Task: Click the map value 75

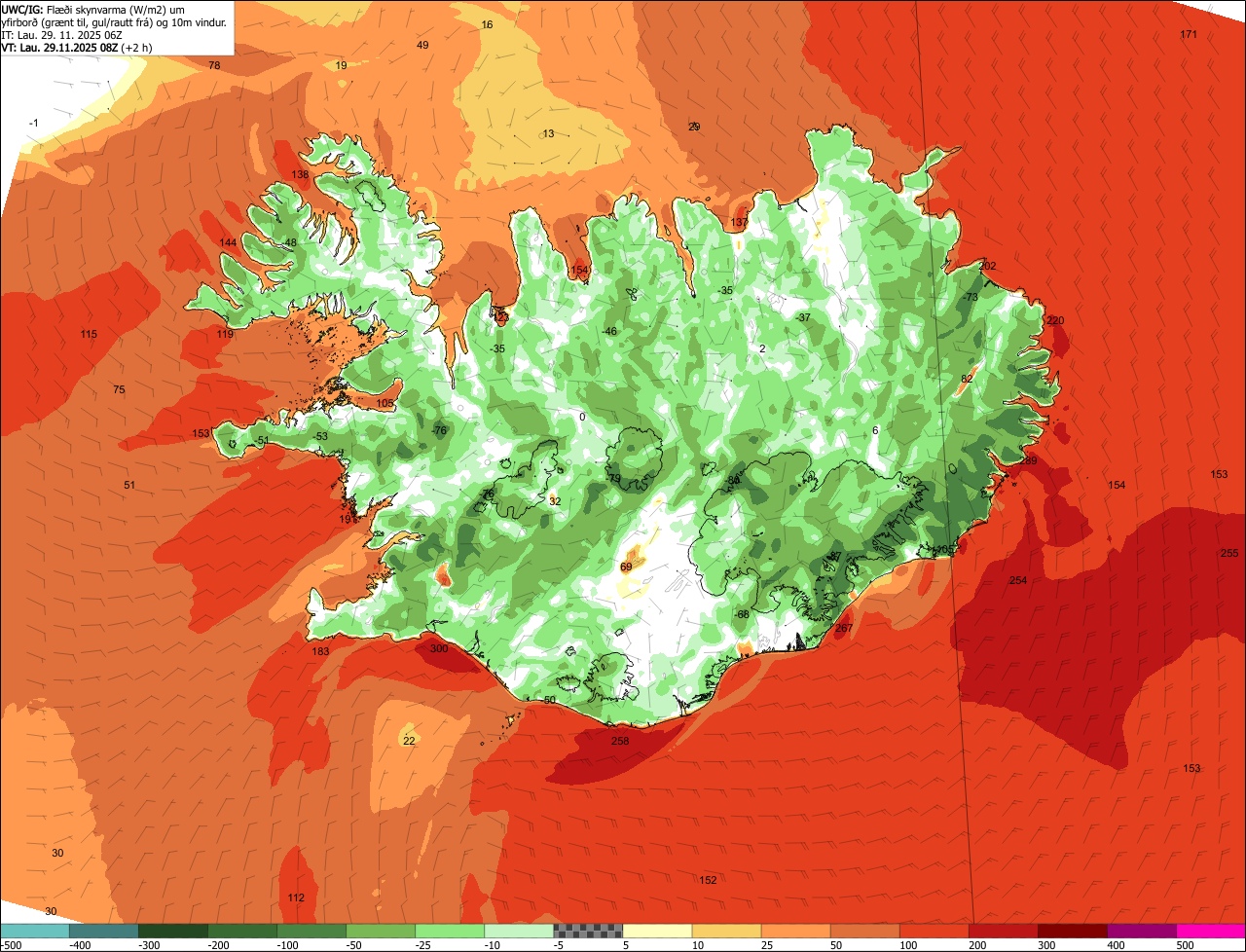Action: (119, 389)
